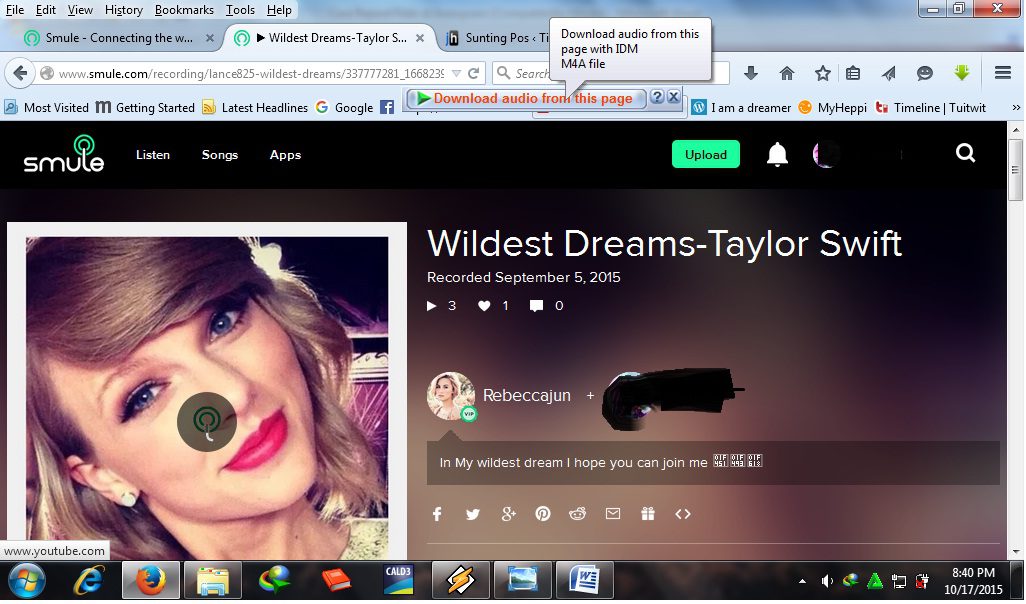Viewport: 1026px width, 604px height.
Task: Go to Smule home via the logo
Action: tap(64, 154)
